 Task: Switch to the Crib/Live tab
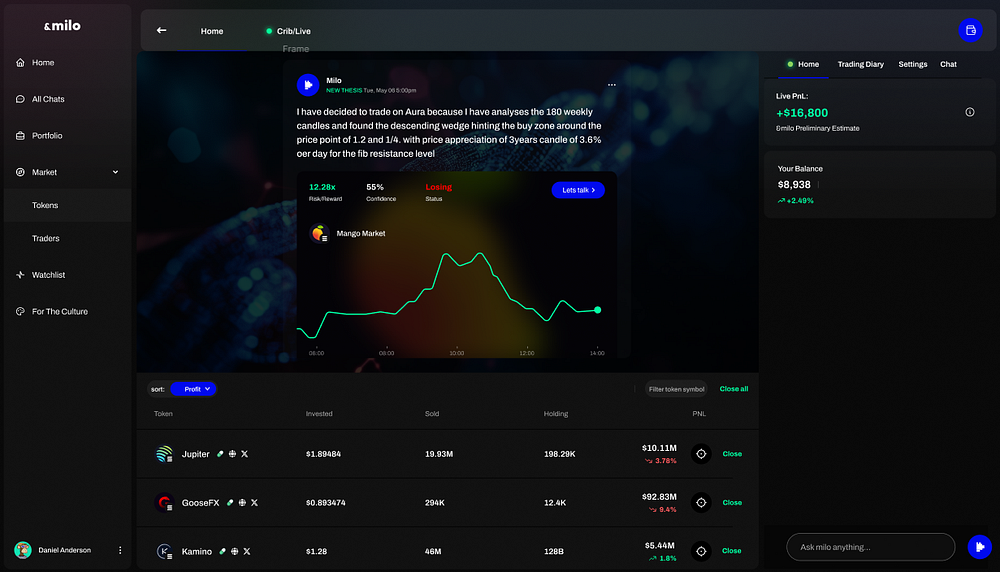click(288, 31)
